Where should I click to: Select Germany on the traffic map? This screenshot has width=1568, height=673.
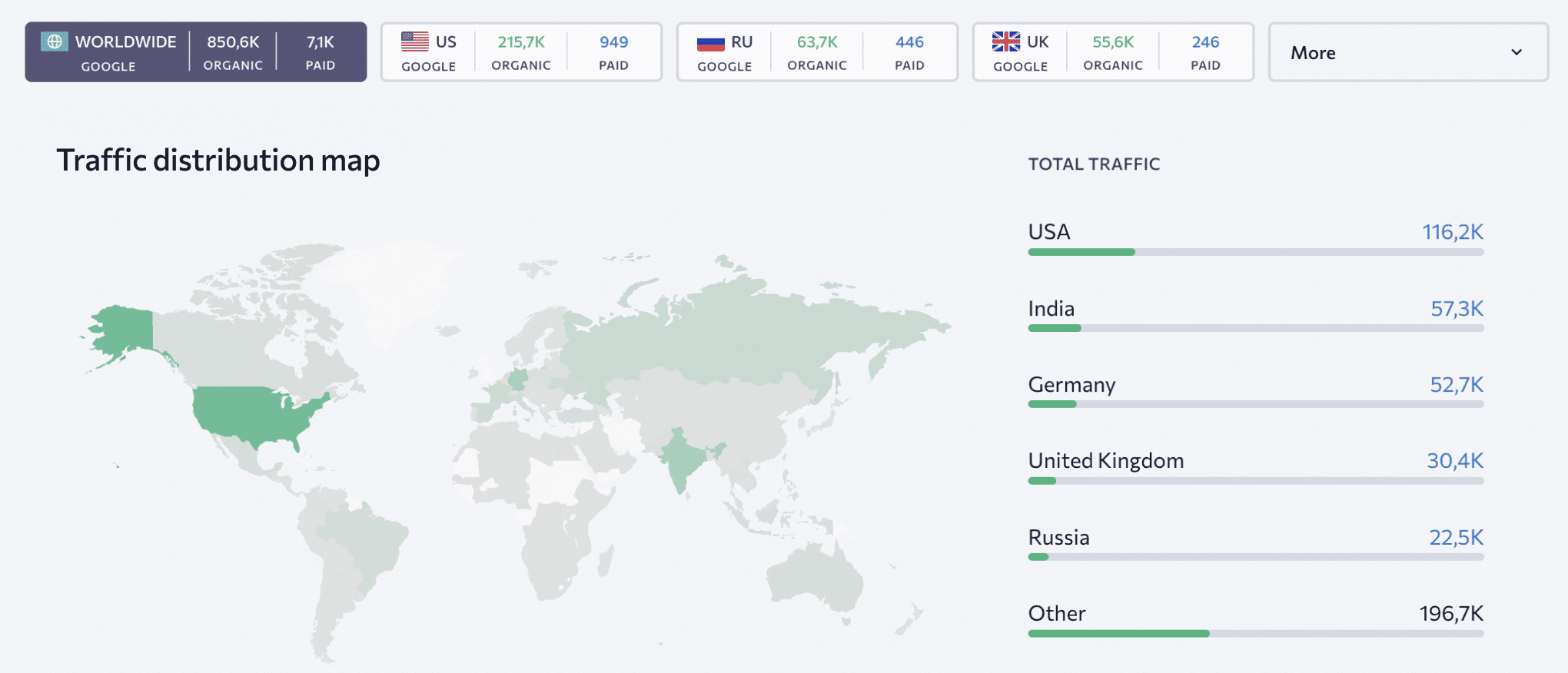[518, 380]
